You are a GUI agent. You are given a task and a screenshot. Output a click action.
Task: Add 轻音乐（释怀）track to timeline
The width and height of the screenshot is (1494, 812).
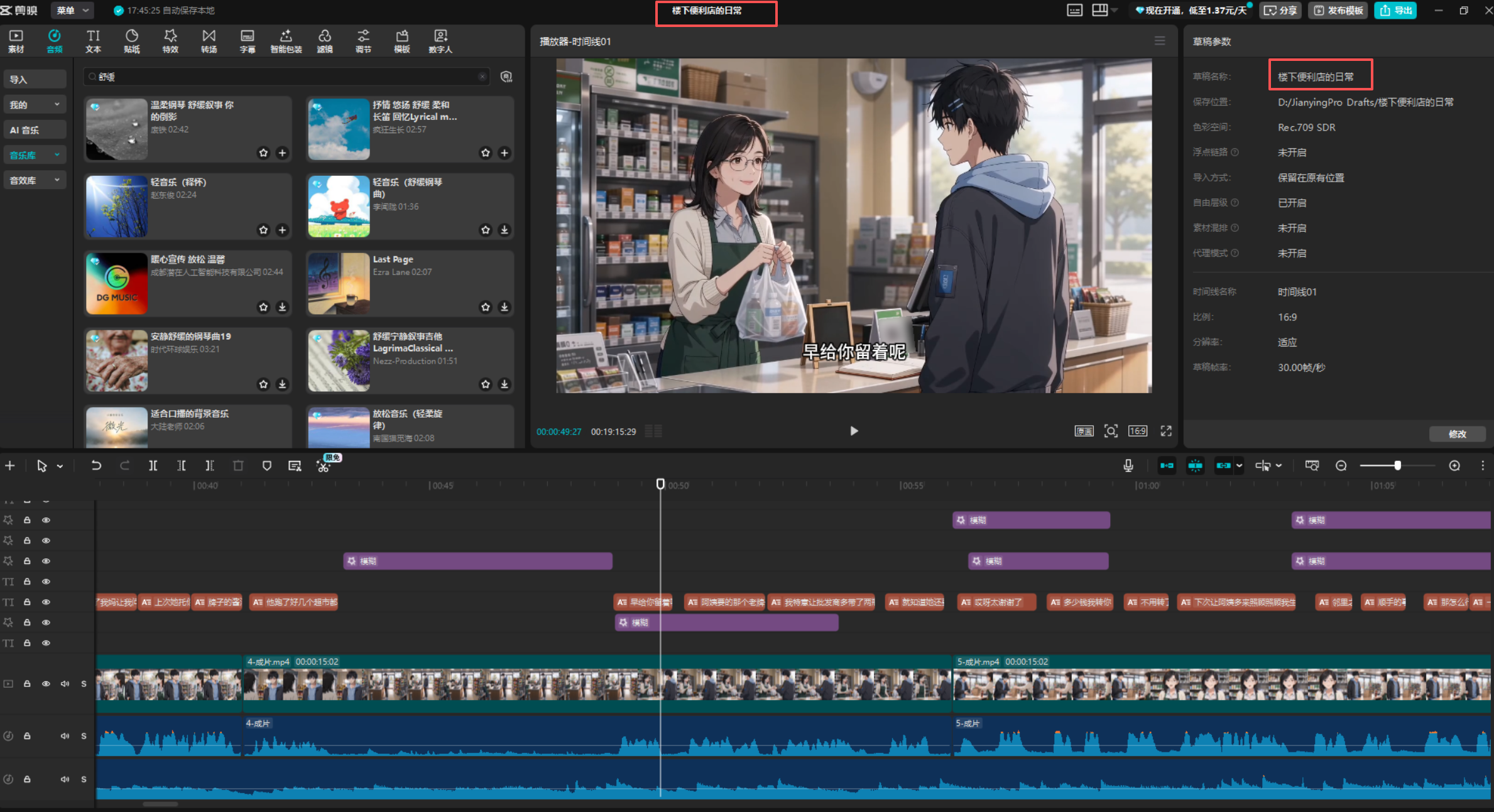282,230
